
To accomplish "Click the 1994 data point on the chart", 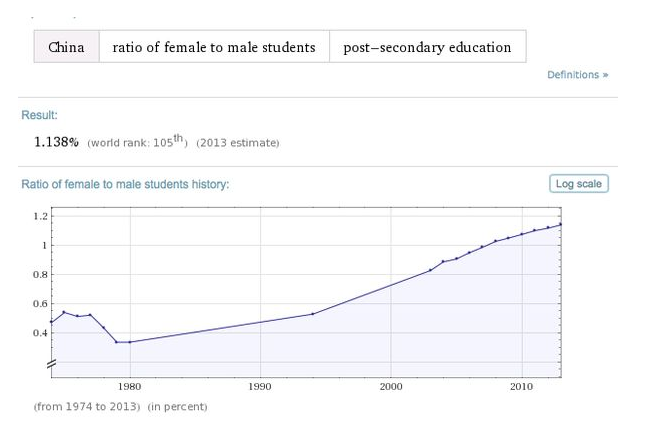I will point(313,314).
